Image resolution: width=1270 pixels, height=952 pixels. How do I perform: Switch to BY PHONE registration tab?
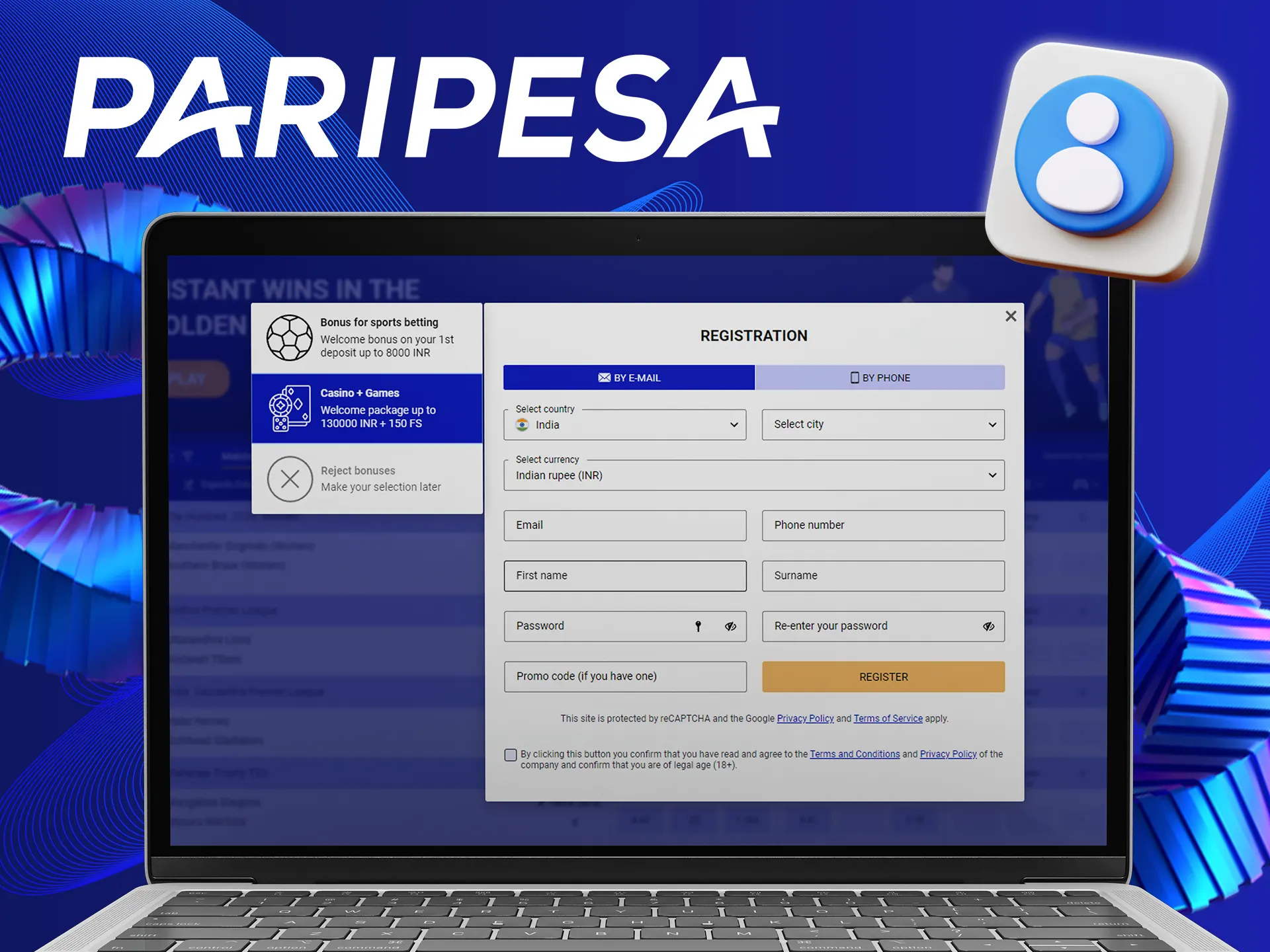(879, 378)
